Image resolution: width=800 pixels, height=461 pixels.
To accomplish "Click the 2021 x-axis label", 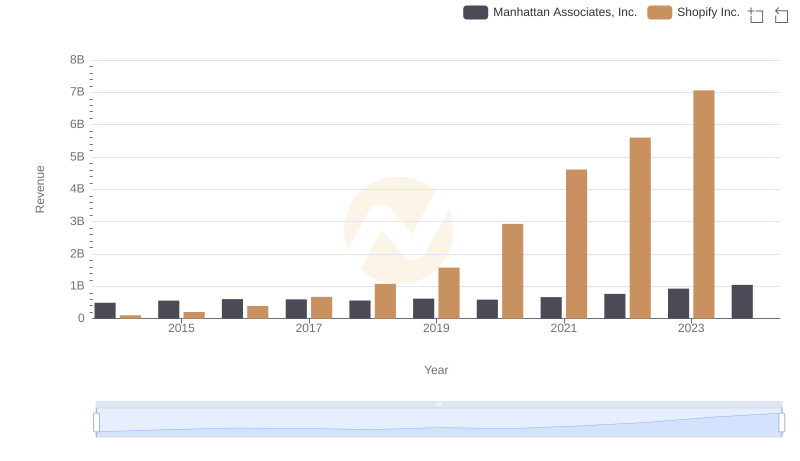I will point(563,328).
